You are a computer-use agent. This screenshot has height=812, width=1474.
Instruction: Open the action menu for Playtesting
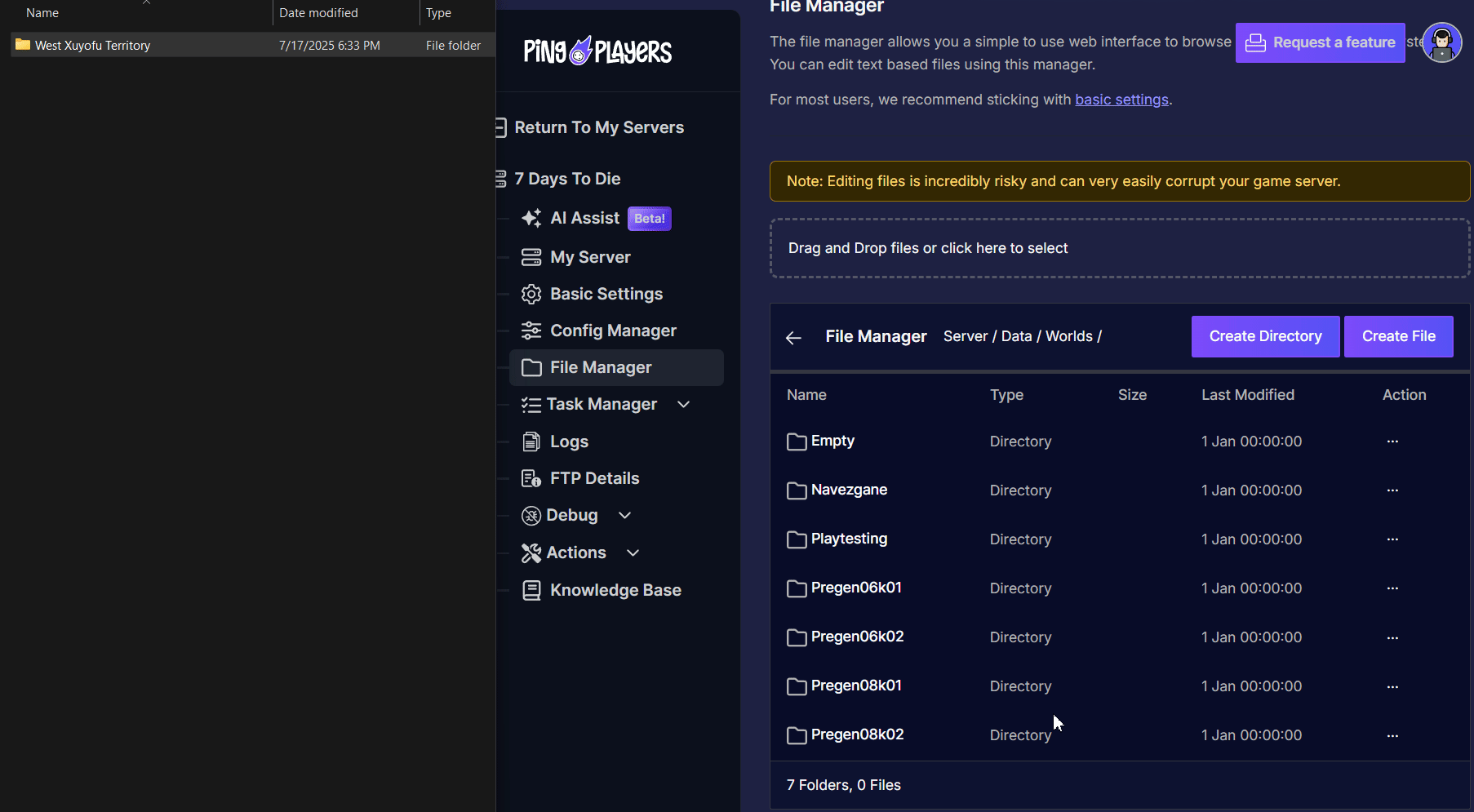1392,539
